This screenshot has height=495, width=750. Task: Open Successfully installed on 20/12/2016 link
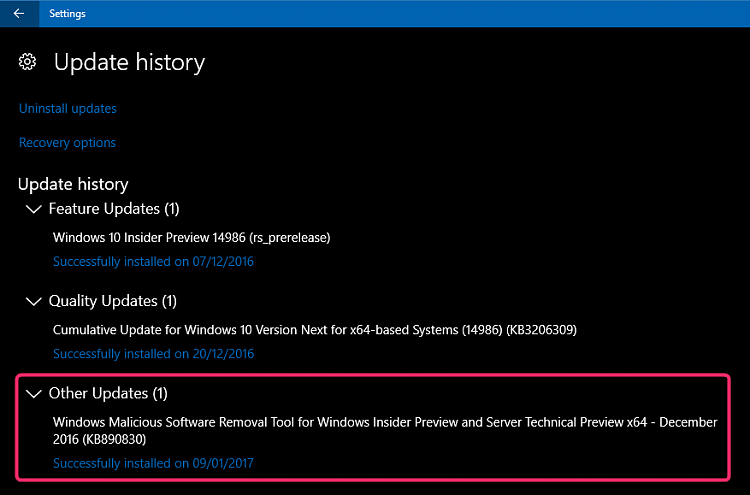[153, 354]
